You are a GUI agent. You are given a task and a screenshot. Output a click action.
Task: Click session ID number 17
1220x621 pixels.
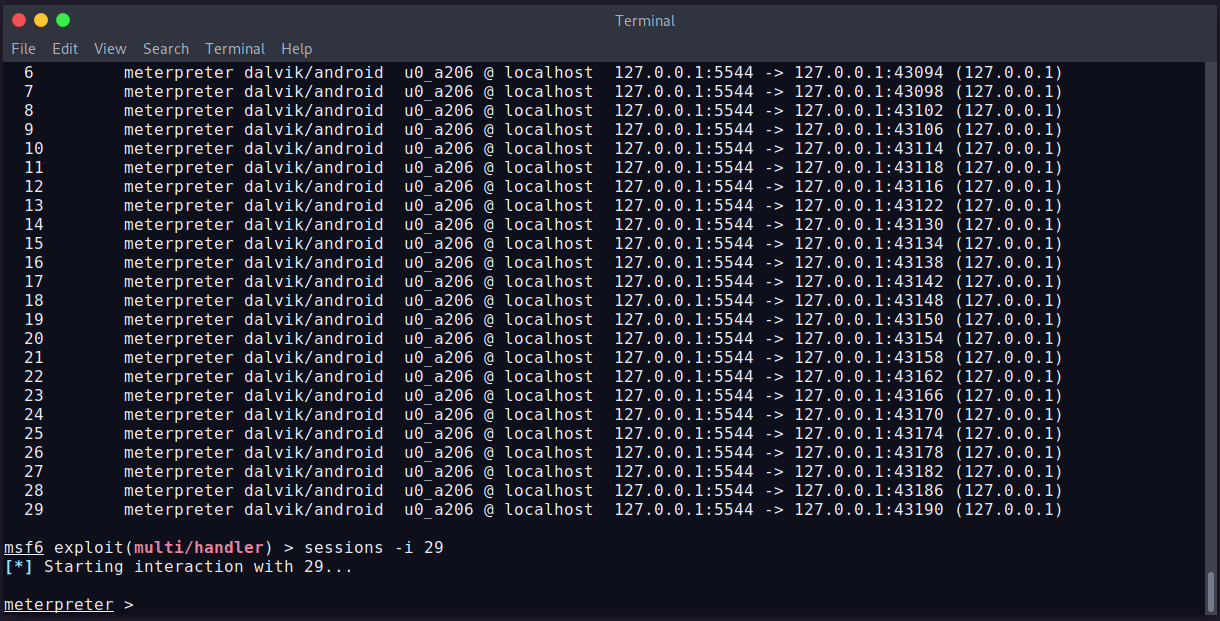[x=34, y=281]
